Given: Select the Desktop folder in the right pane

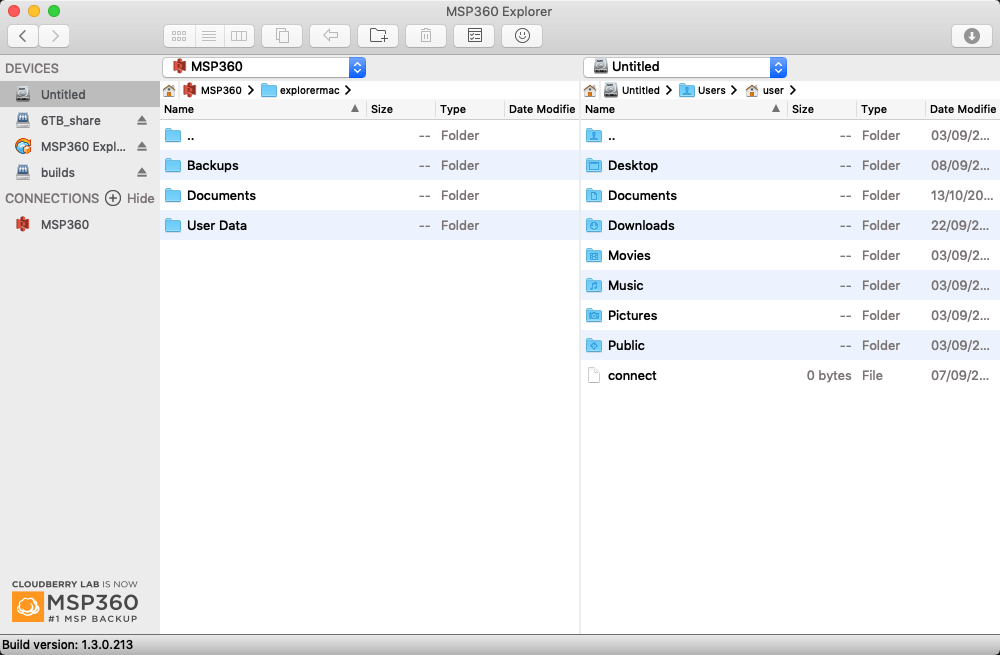Looking at the screenshot, I should point(790,165).
